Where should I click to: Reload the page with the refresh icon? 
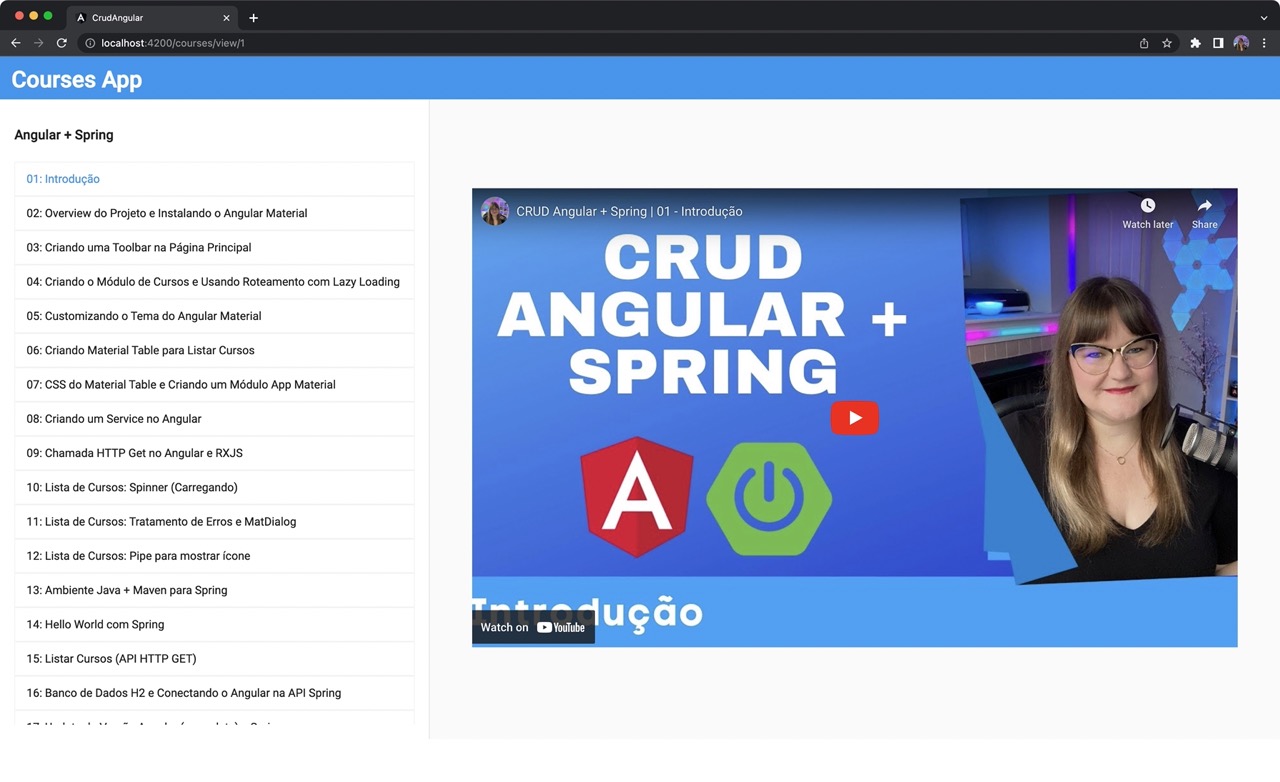coord(62,43)
